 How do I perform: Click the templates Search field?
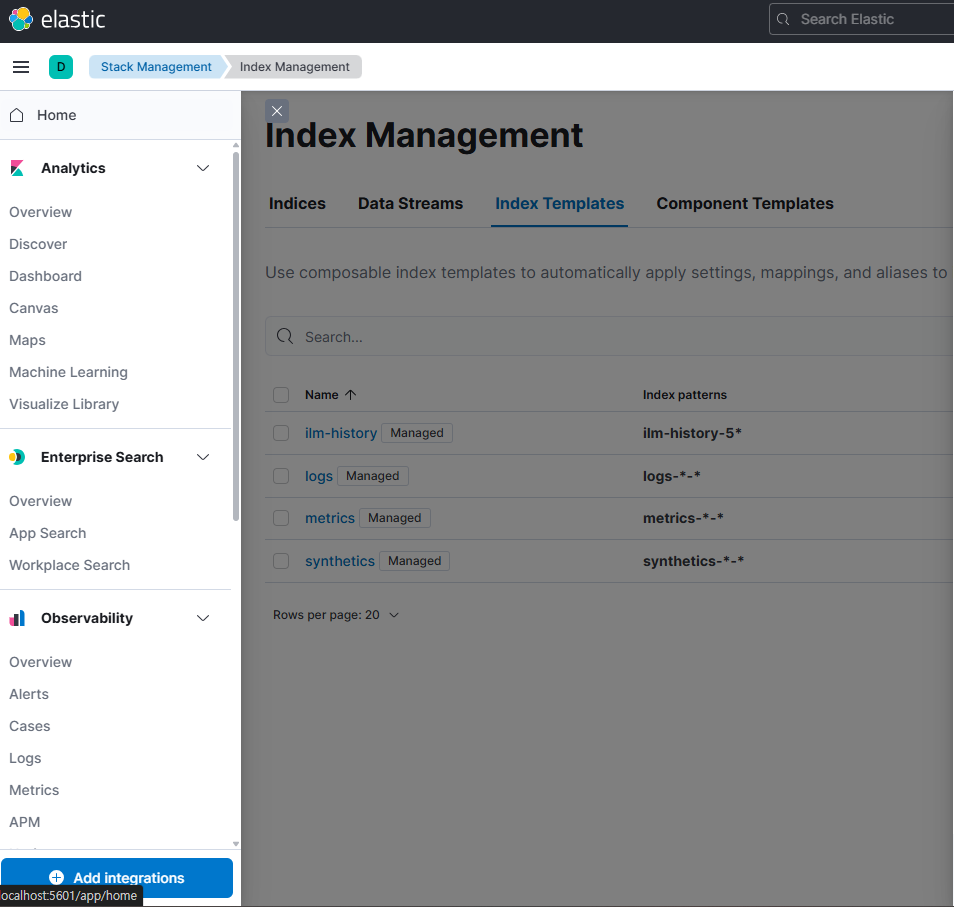point(610,336)
